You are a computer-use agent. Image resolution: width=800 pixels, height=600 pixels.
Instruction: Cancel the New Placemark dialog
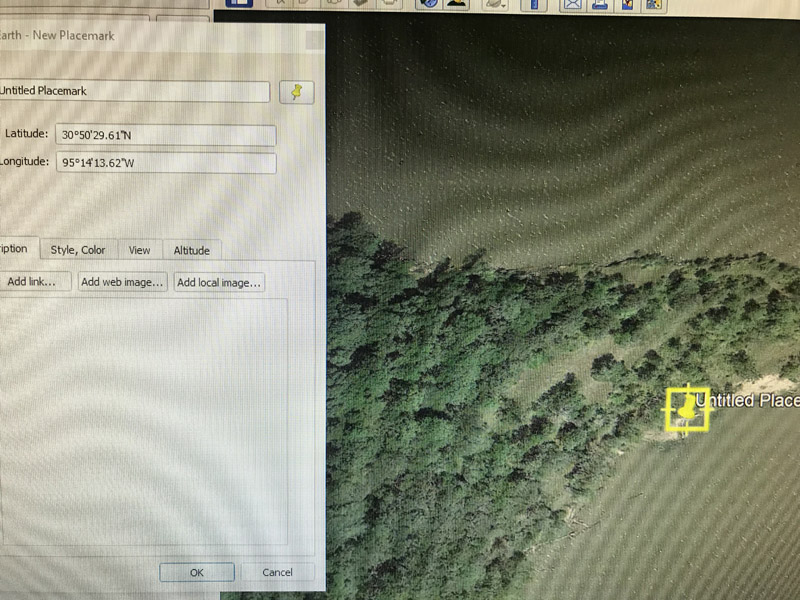click(277, 572)
